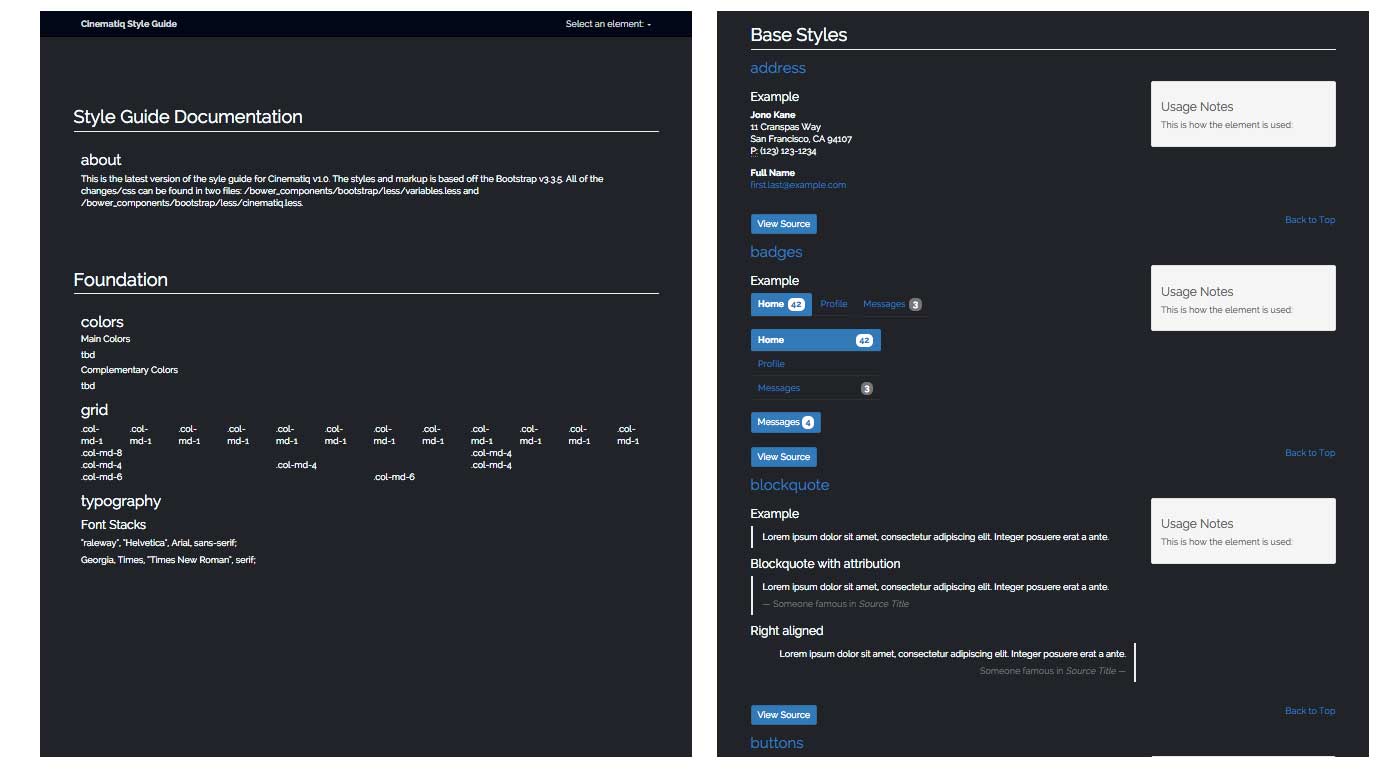Choose Messages in the stacked pills list
Viewport: 1400px width, 782px height.
(x=815, y=388)
